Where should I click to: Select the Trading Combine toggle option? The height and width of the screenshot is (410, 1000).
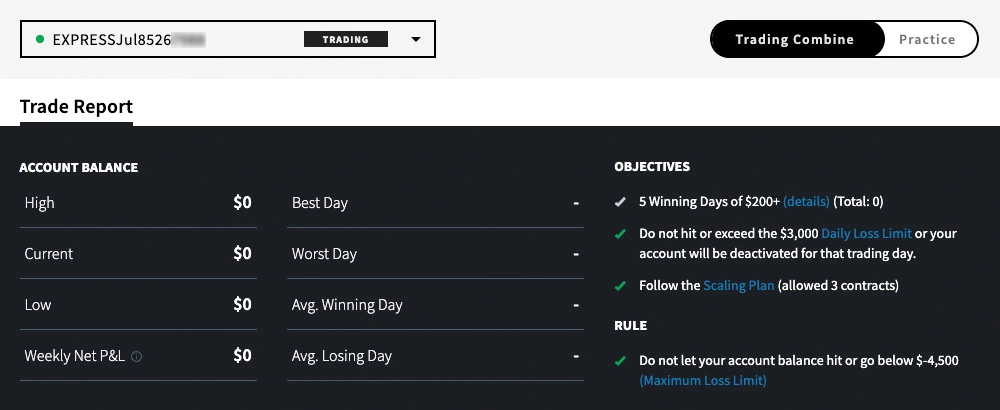tap(795, 40)
